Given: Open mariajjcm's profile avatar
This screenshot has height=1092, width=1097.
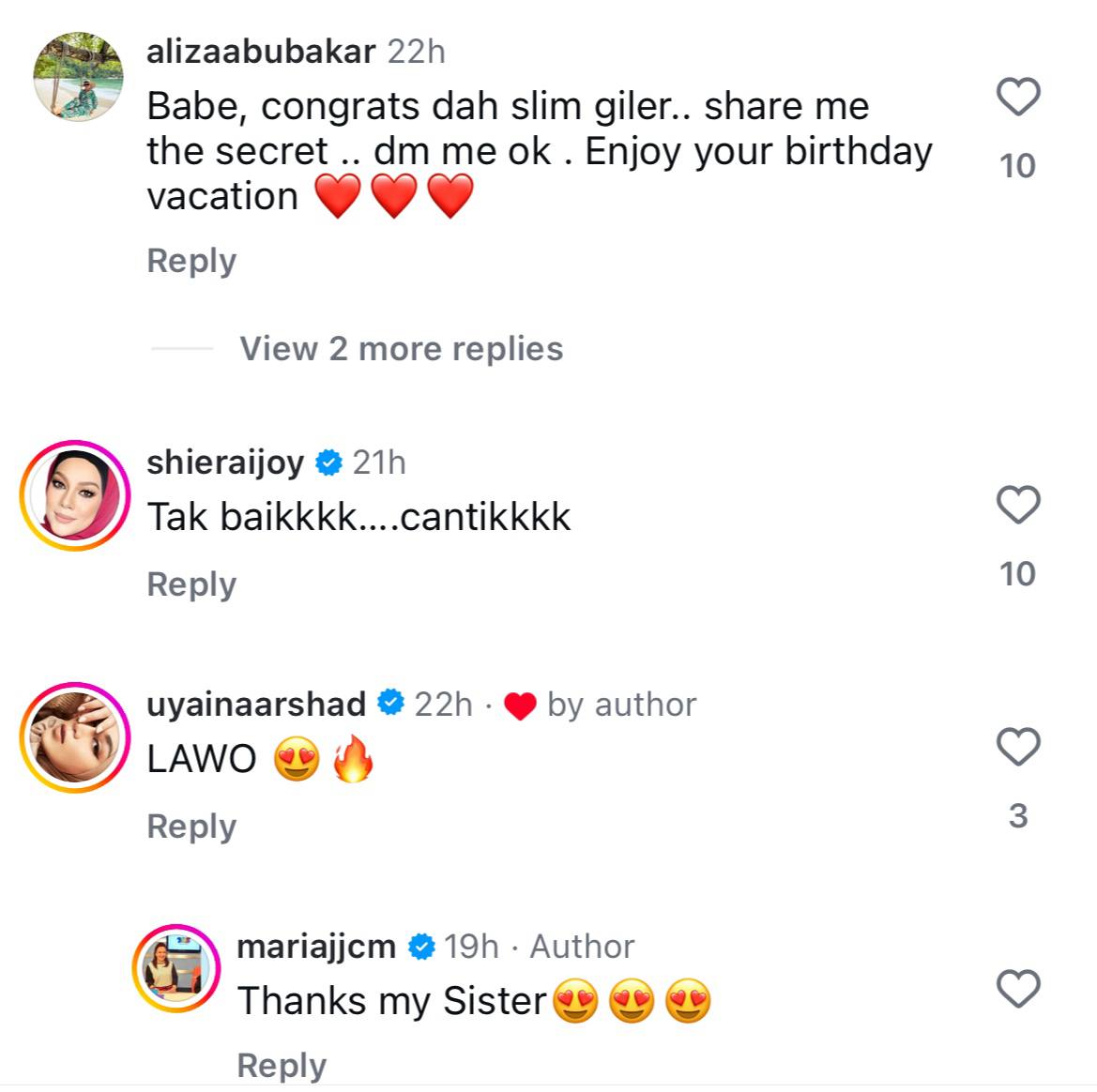Looking at the screenshot, I should [x=176, y=968].
